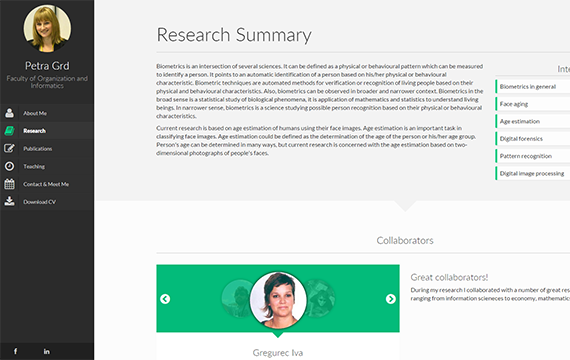Click the Digital forensics interest item

533,139
